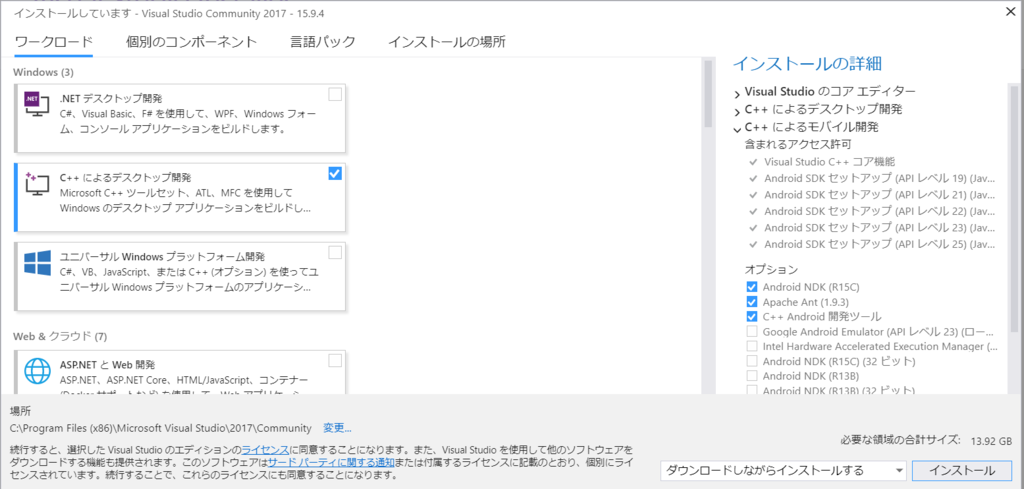Expand C++ によるデスクトップ開発 details section
This screenshot has width=1024, height=489.
coord(737,110)
